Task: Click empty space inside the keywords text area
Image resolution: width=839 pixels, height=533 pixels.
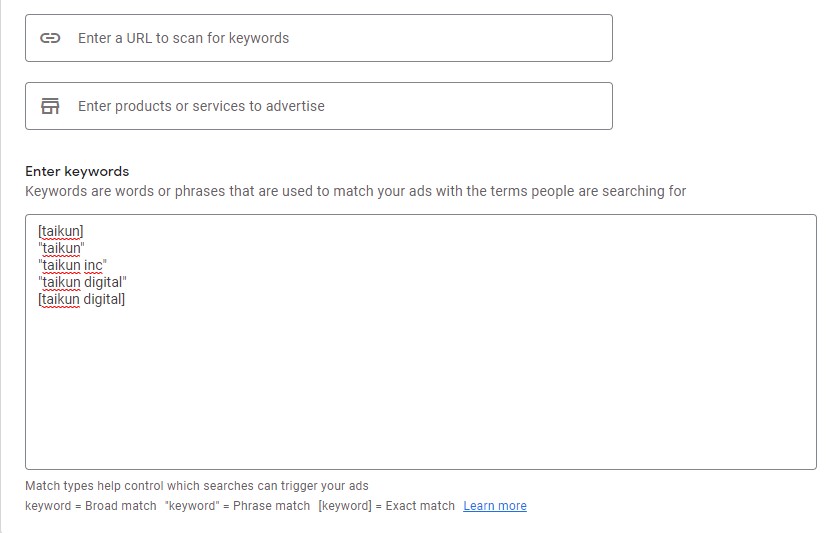Action: [x=420, y=390]
